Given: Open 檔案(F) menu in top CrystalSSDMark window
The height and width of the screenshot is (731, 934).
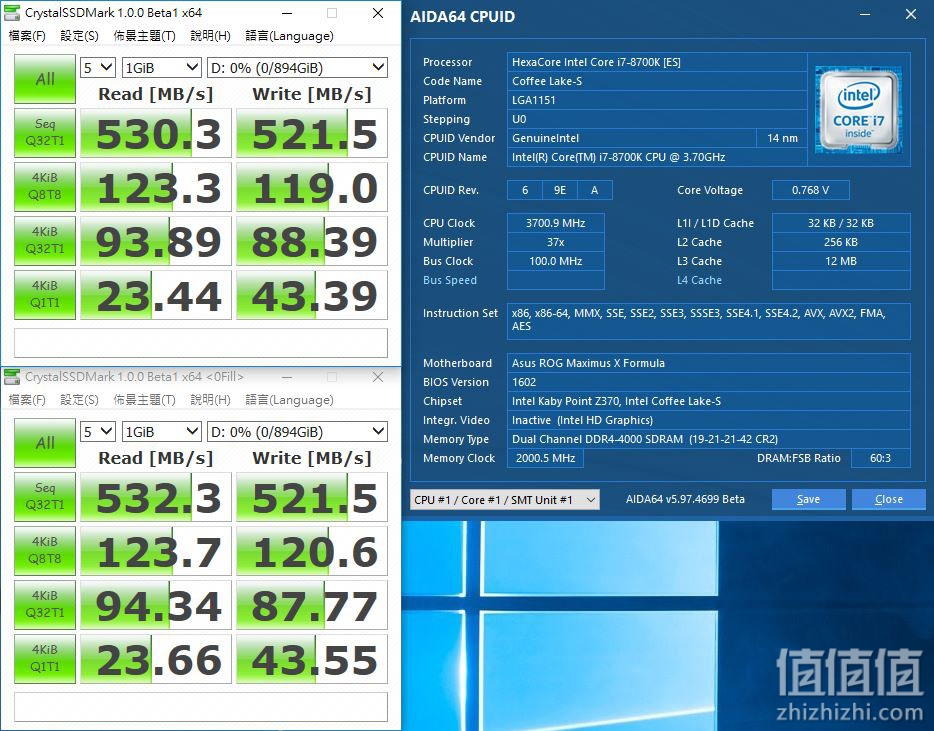Looking at the screenshot, I should point(27,36).
